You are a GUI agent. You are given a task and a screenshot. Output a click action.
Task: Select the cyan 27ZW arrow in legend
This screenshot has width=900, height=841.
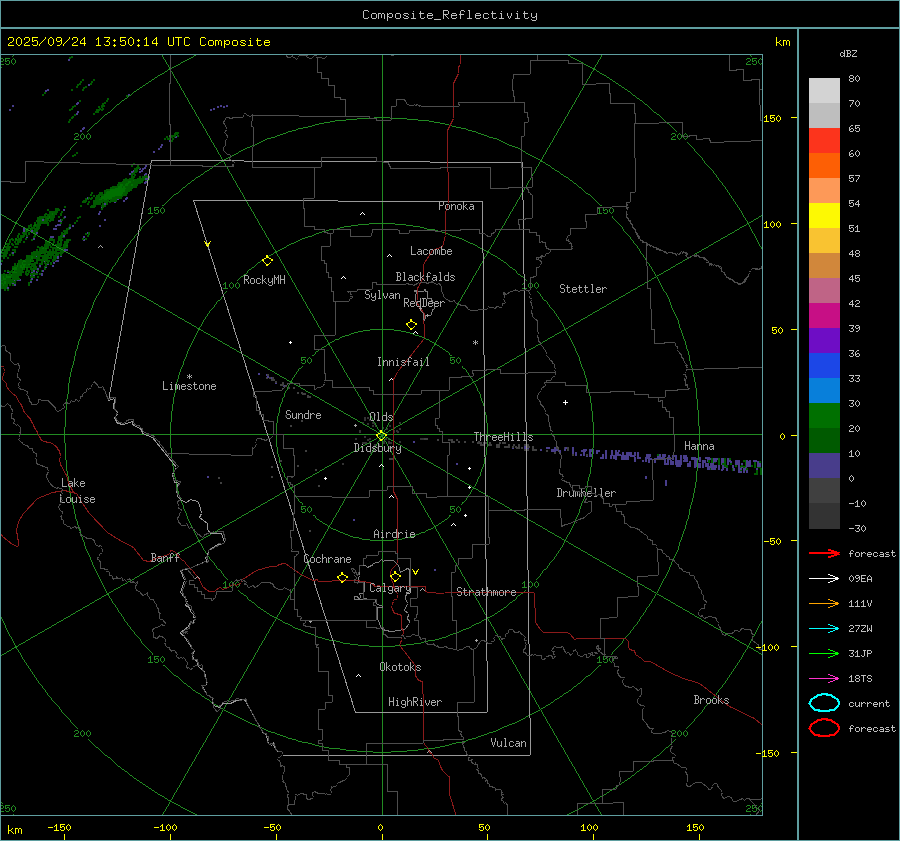click(x=823, y=628)
